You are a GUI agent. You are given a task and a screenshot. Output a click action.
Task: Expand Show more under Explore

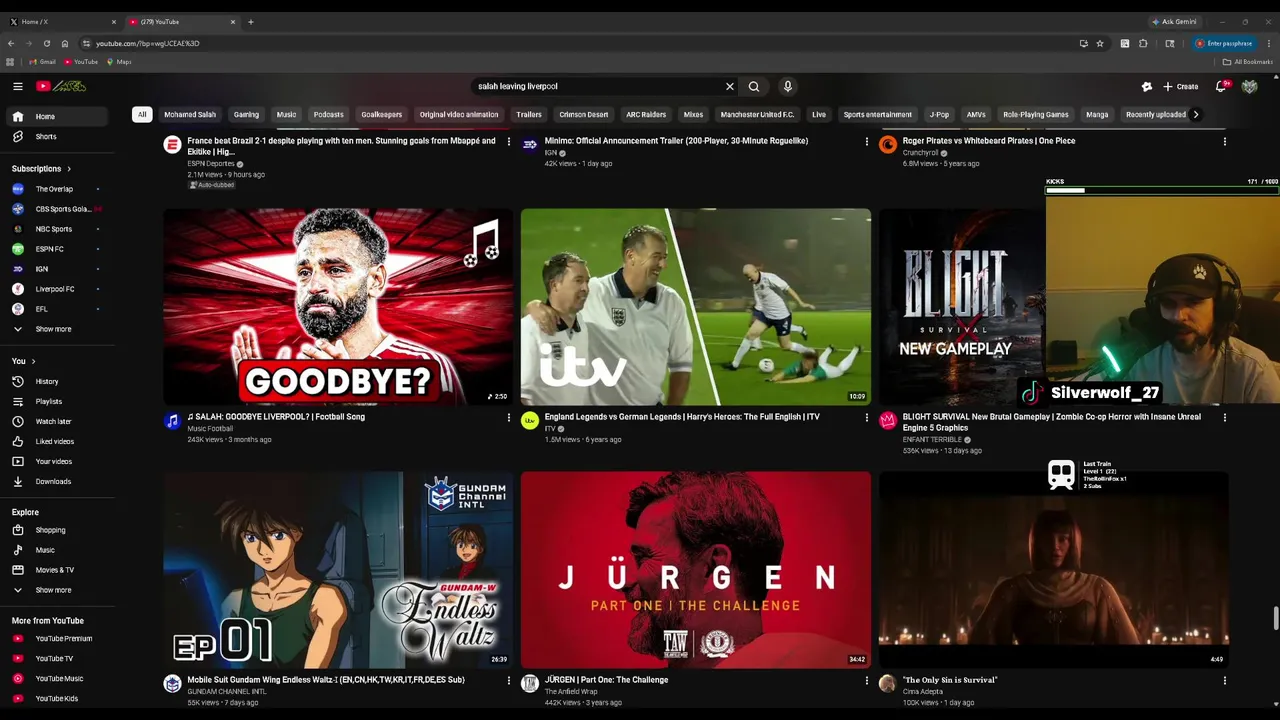pyautogui.click(x=58, y=590)
